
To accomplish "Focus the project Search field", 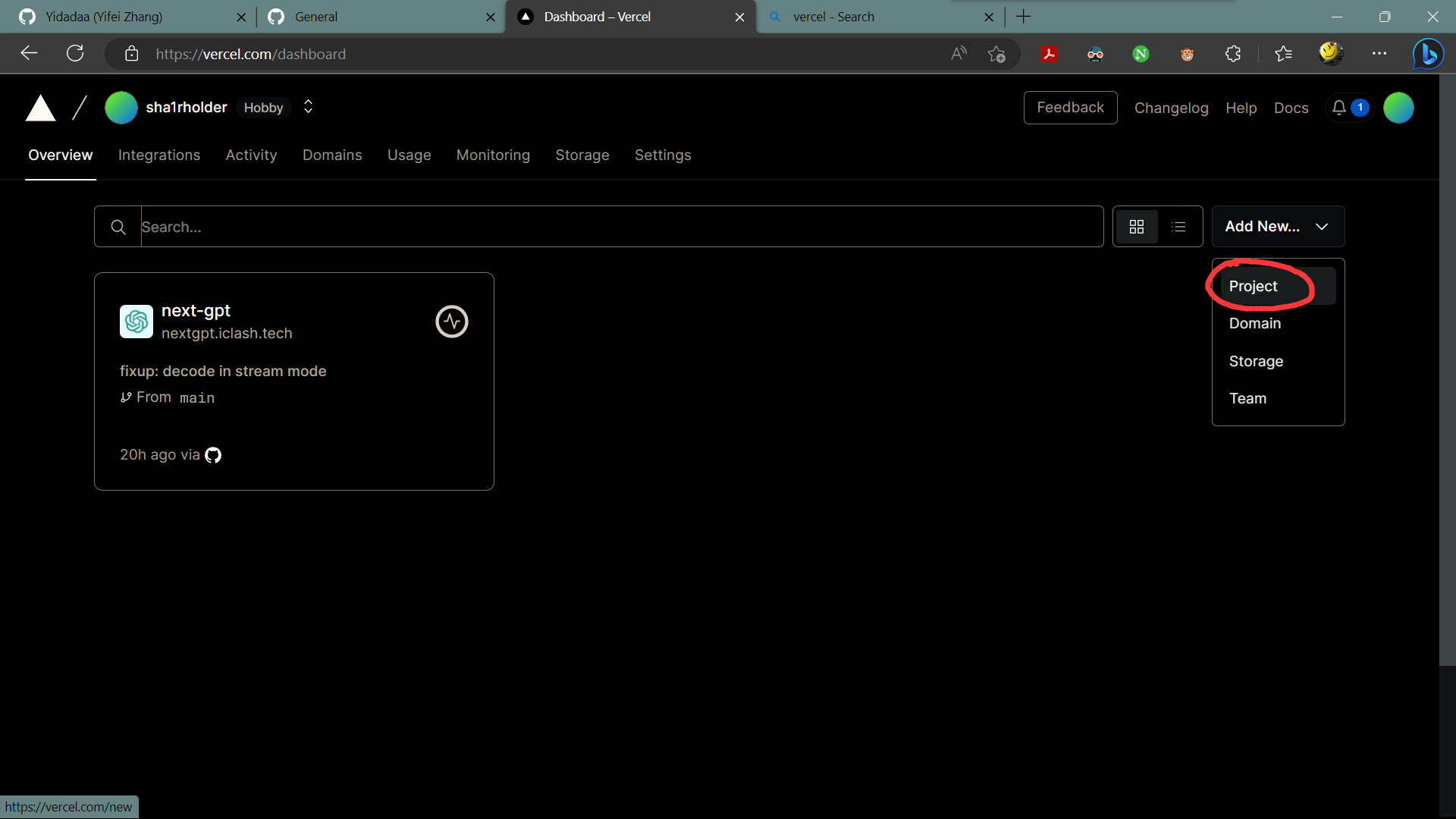I will tap(620, 227).
